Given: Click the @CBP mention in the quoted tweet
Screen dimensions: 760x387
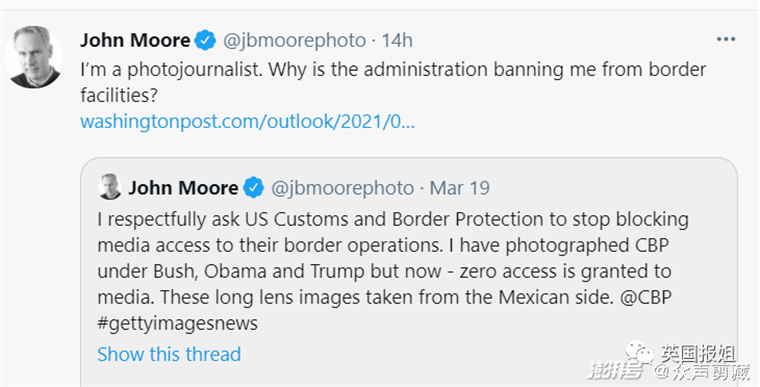Looking at the screenshot, I should (646, 297).
